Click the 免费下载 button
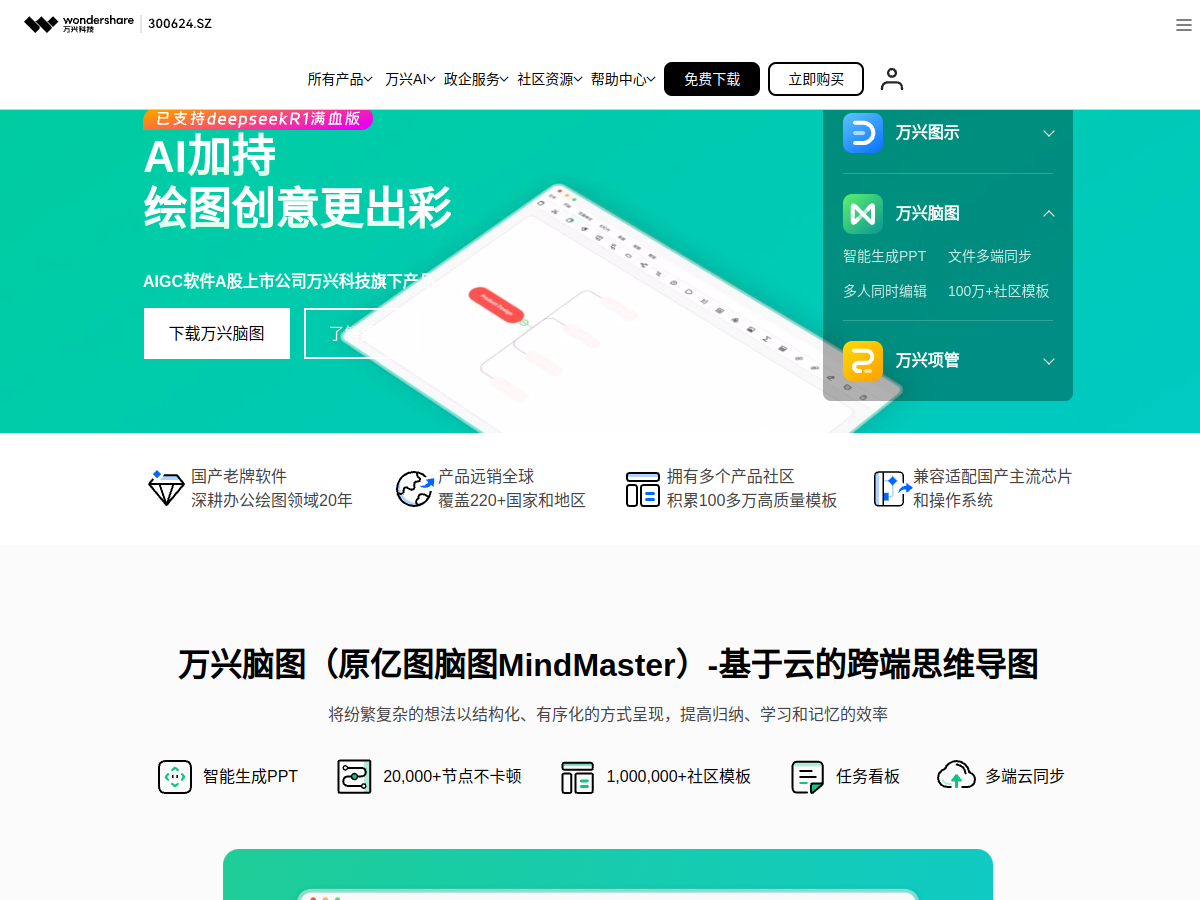 pos(712,79)
